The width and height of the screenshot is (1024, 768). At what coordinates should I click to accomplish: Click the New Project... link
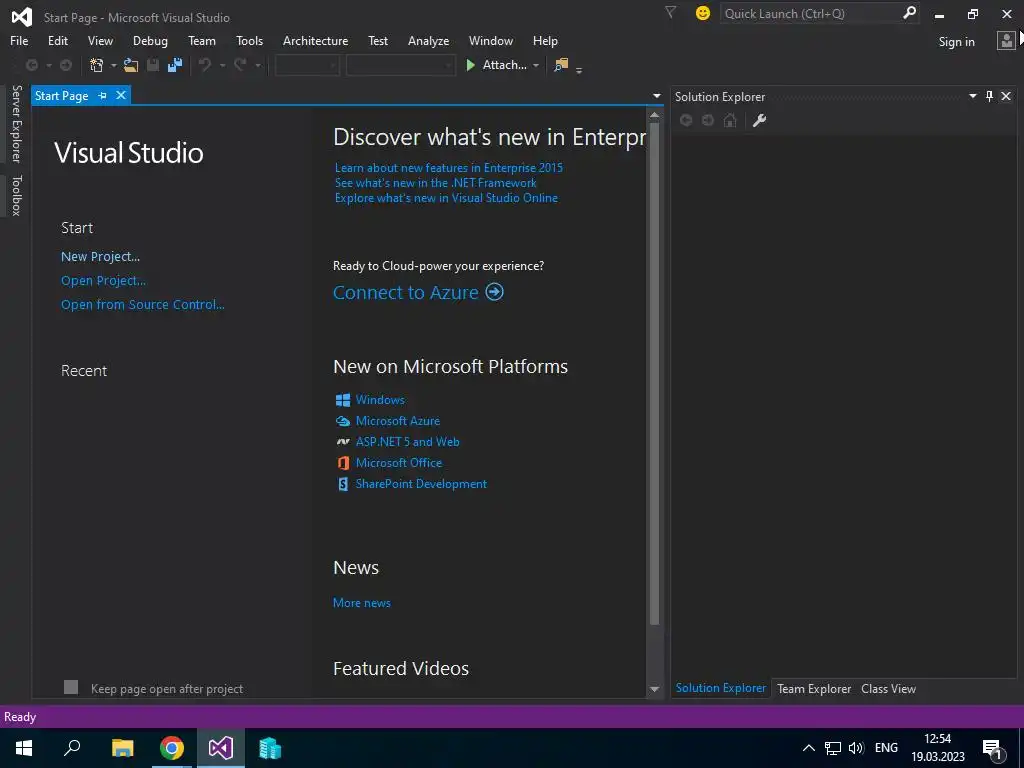(x=101, y=257)
